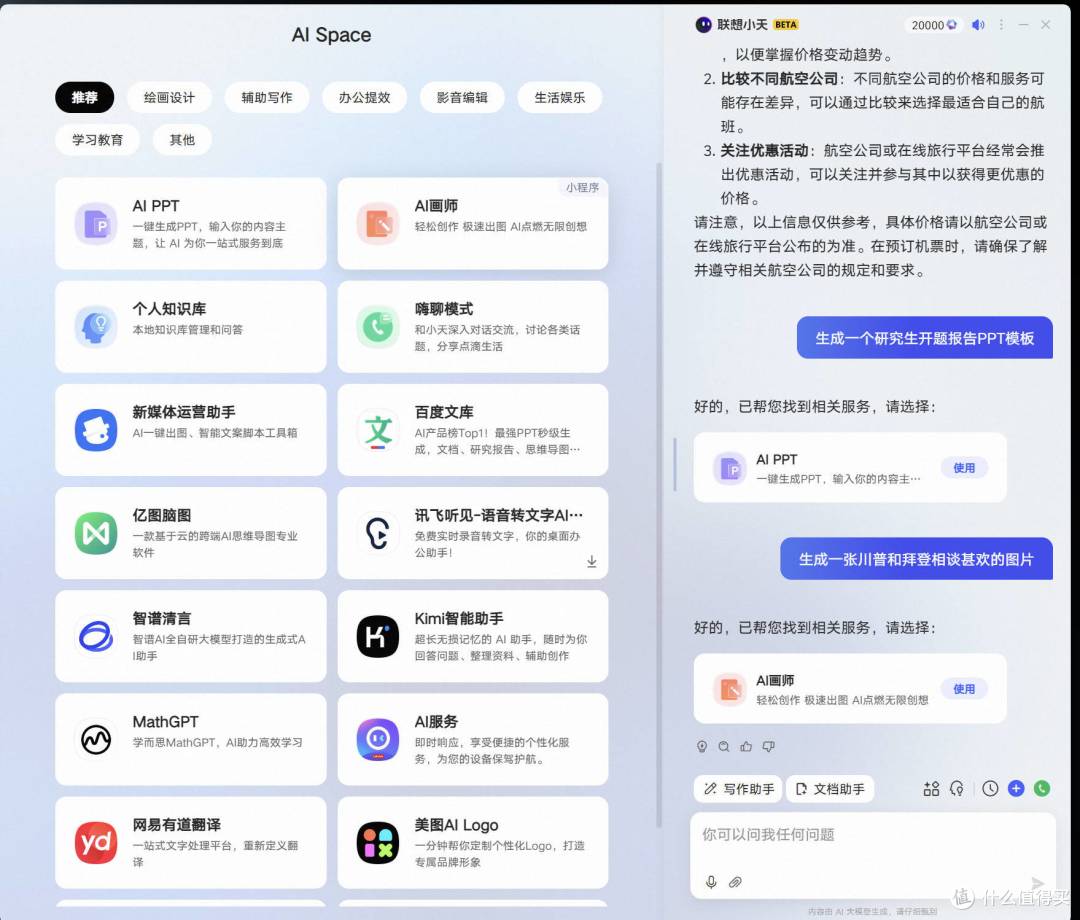Click the 生成一张川普和拜登相谈甚欢的图片 message bubble
The image size is (1080, 920).
coord(916,559)
